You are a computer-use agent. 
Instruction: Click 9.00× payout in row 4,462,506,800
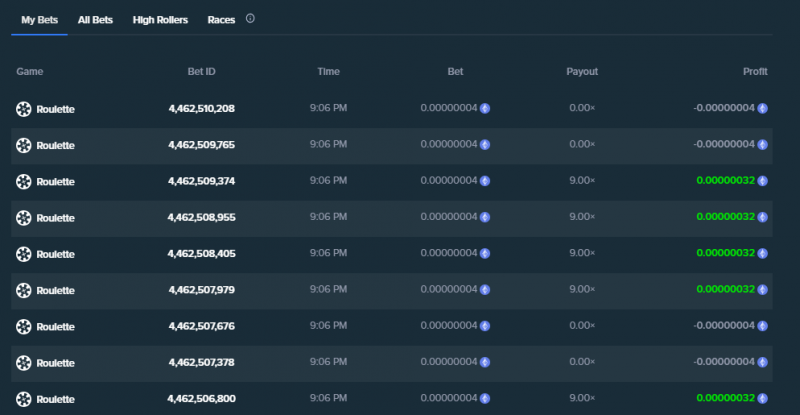(582, 398)
